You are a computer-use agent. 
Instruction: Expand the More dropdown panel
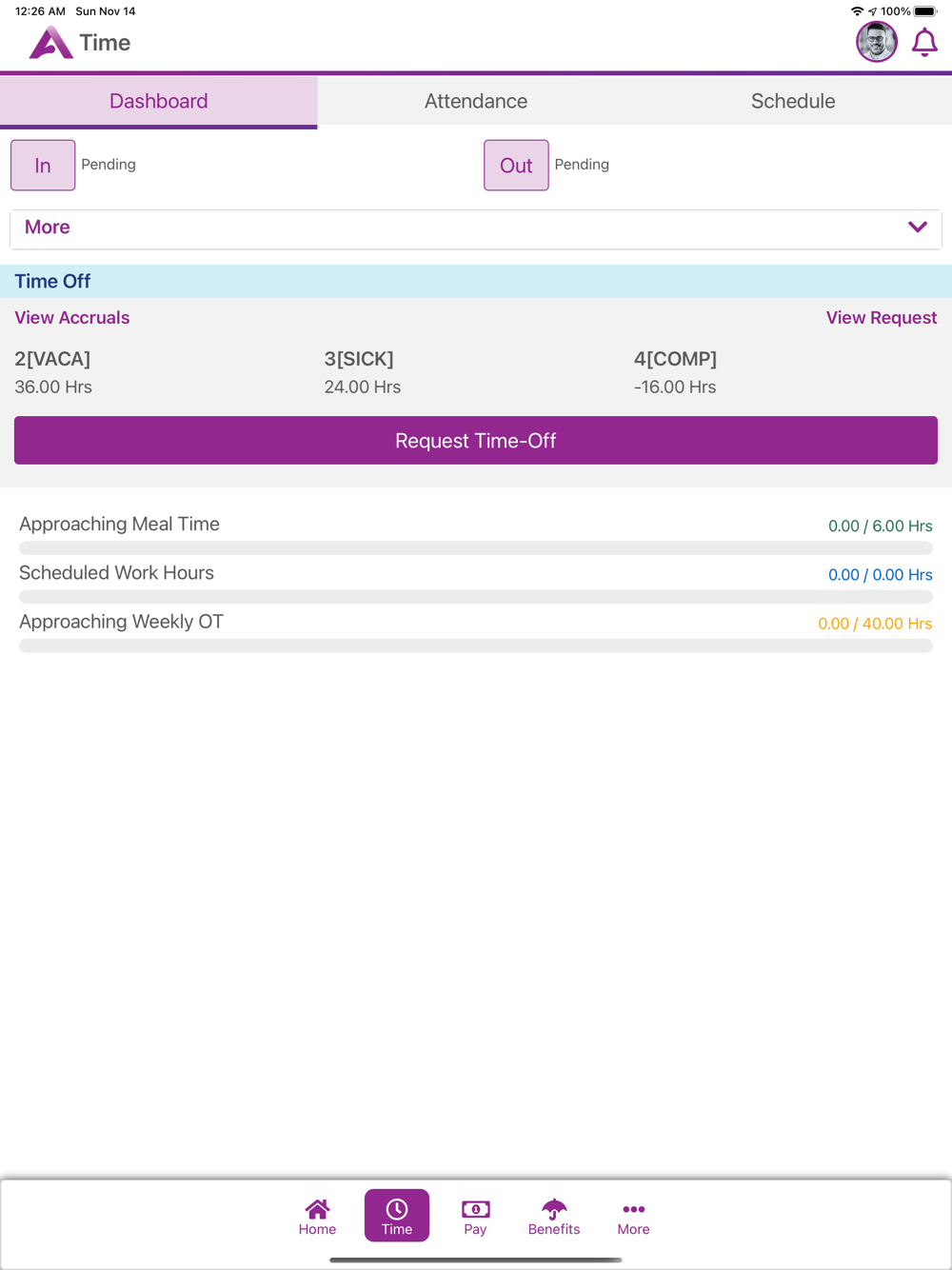[x=476, y=228]
